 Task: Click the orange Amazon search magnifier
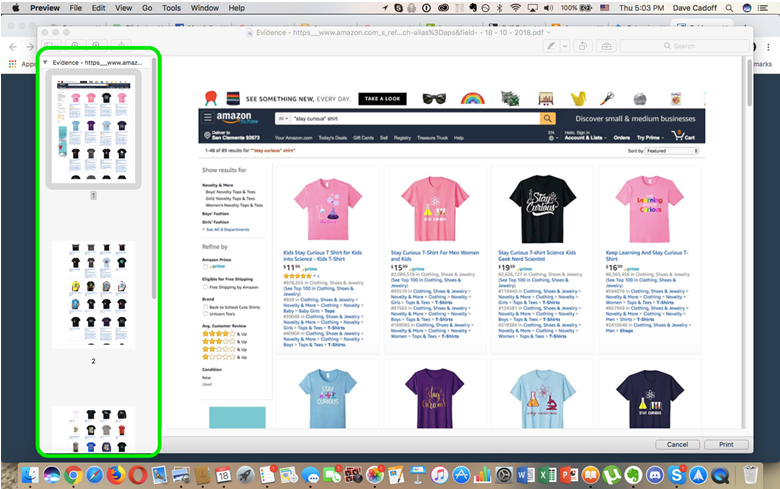tap(547, 118)
